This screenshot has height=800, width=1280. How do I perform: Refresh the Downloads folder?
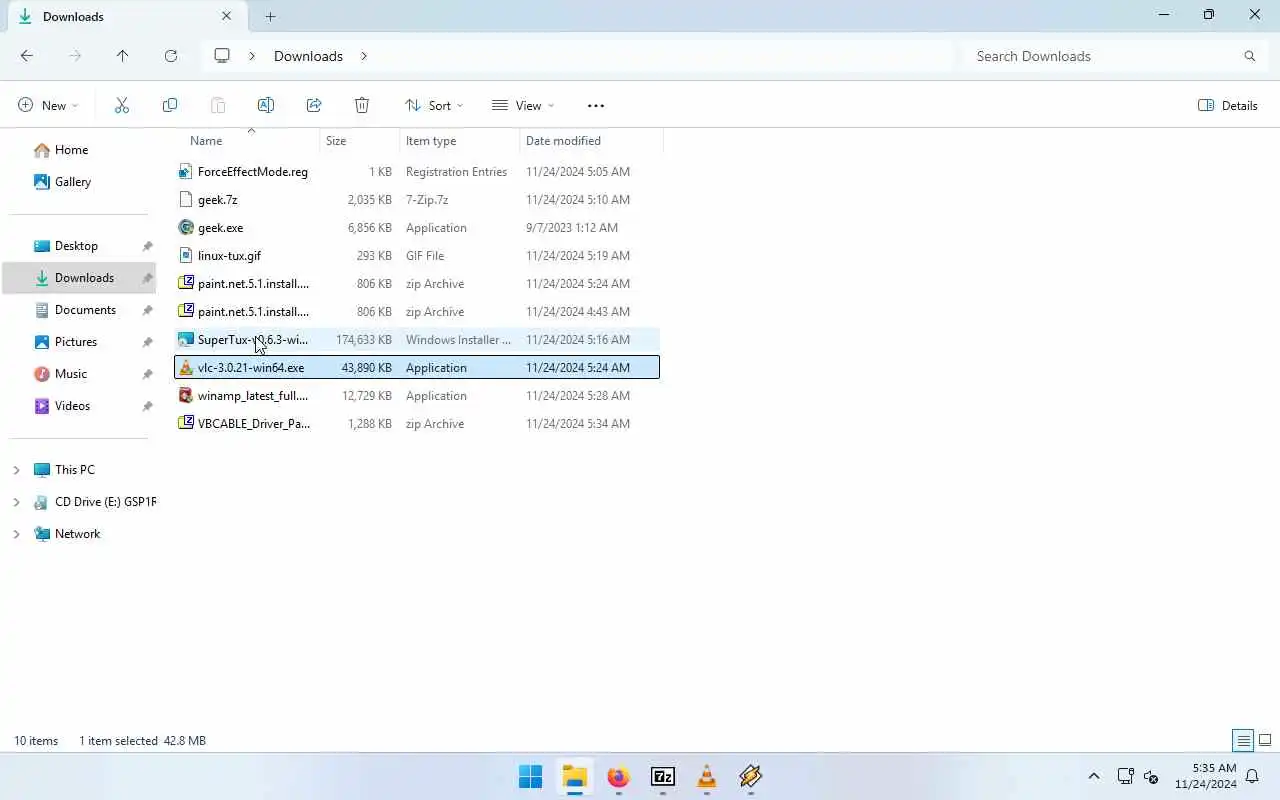(x=171, y=56)
